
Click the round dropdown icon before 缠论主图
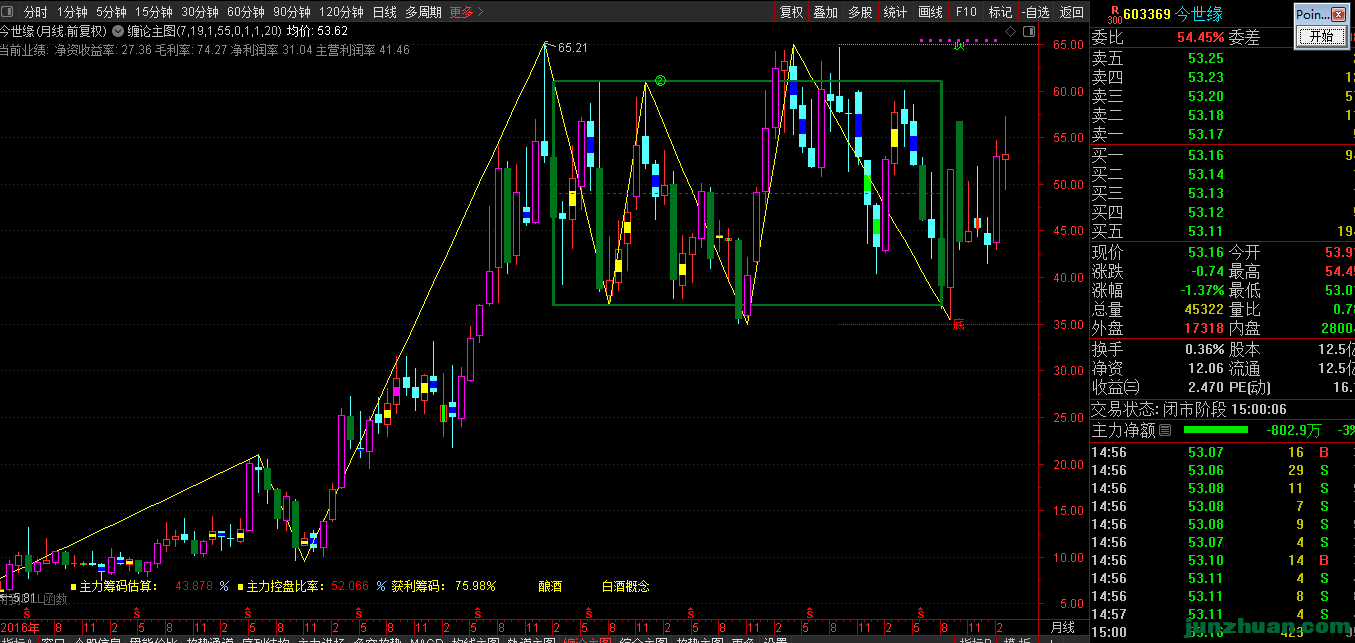pos(119,31)
